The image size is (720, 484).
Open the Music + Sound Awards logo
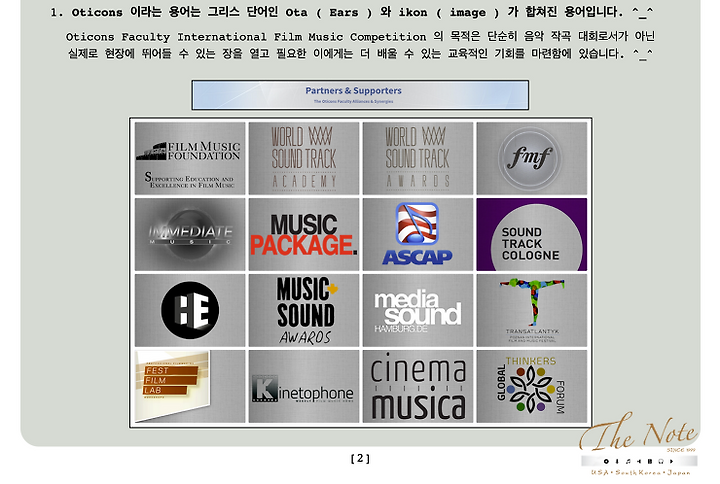(306, 310)
